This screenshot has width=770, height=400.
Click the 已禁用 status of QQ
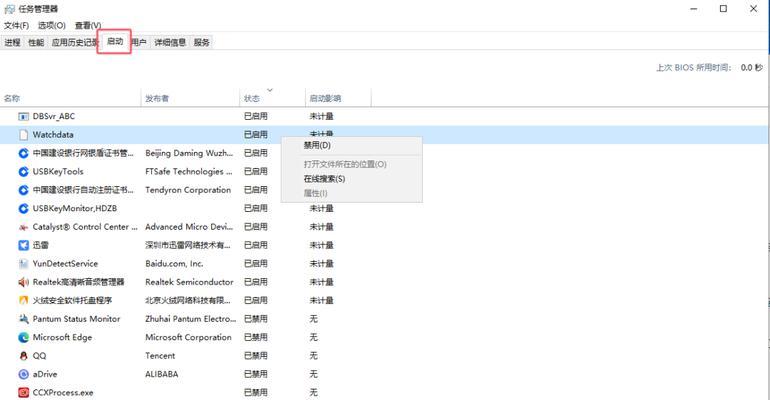[256, 356]
